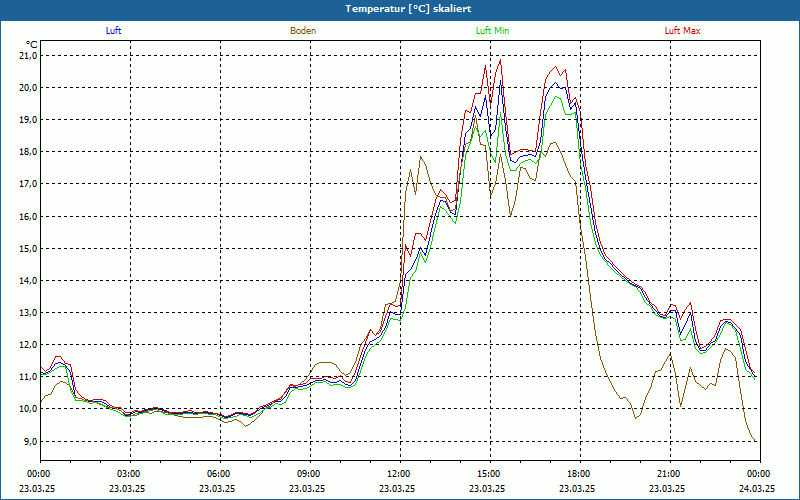Click the '10,0' y-axis value

(x=29, y=409)
